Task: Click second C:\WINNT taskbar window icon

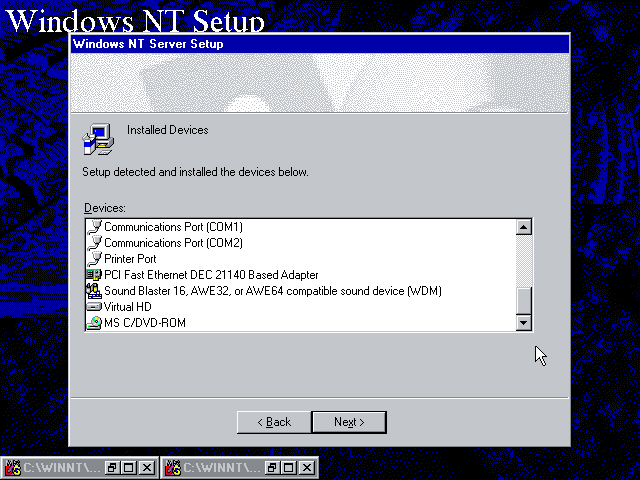Action: [x=173, y=468]
